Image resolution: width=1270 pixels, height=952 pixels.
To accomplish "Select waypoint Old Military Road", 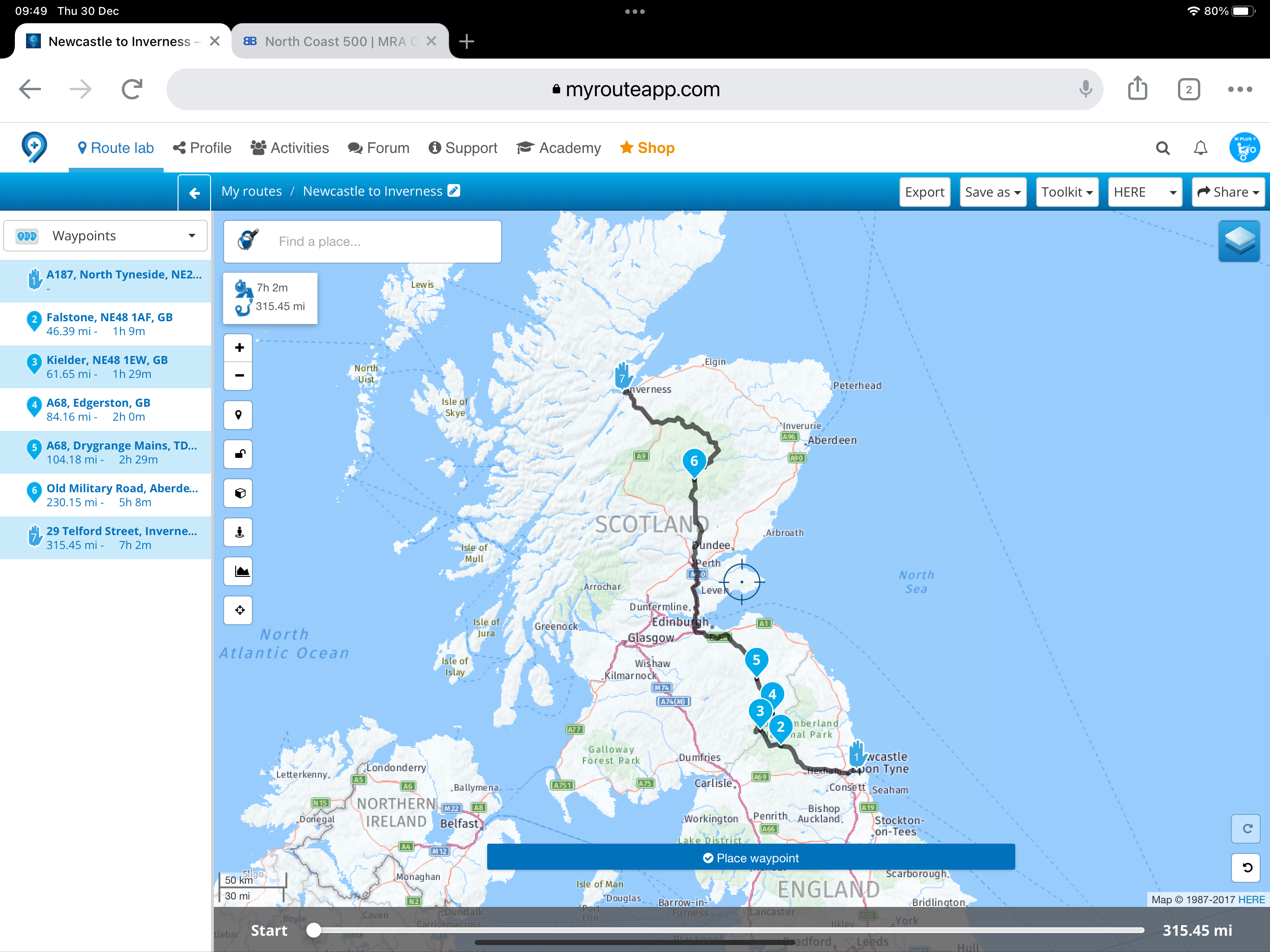I will (106, 495).
